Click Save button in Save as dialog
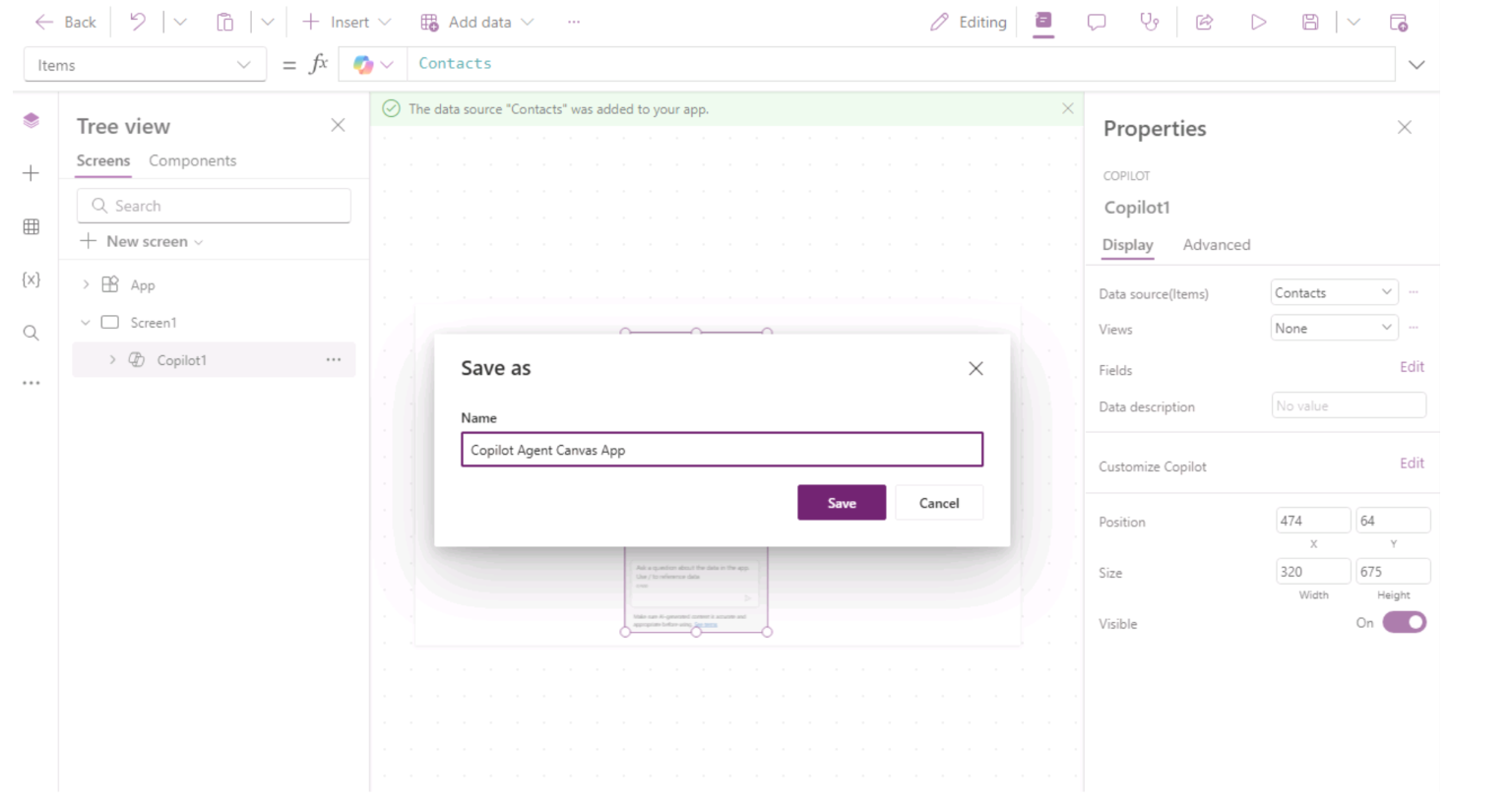The image size is (1512, 806). [841, 503]
